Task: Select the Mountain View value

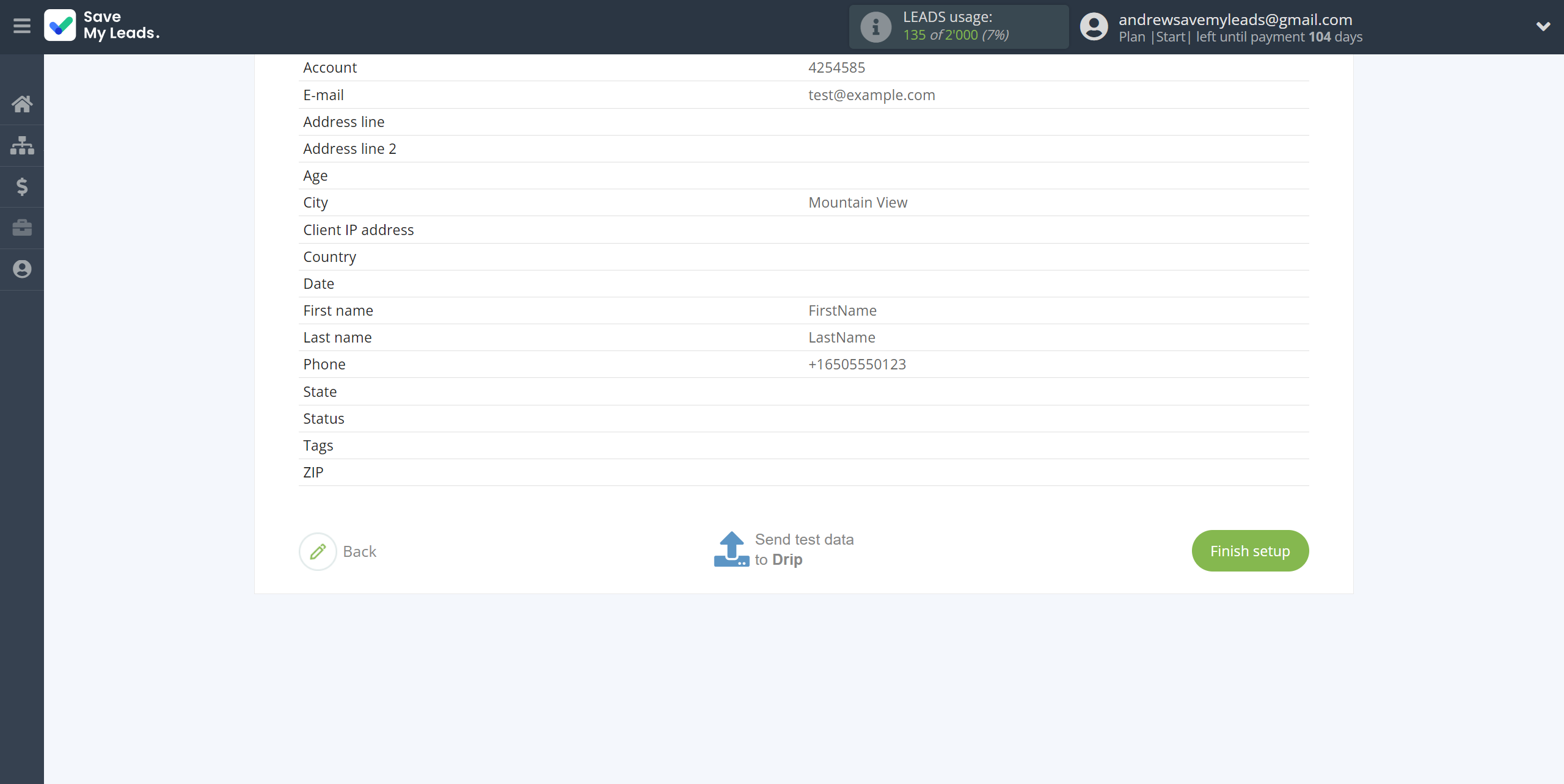Action: (x=858, y=202)
